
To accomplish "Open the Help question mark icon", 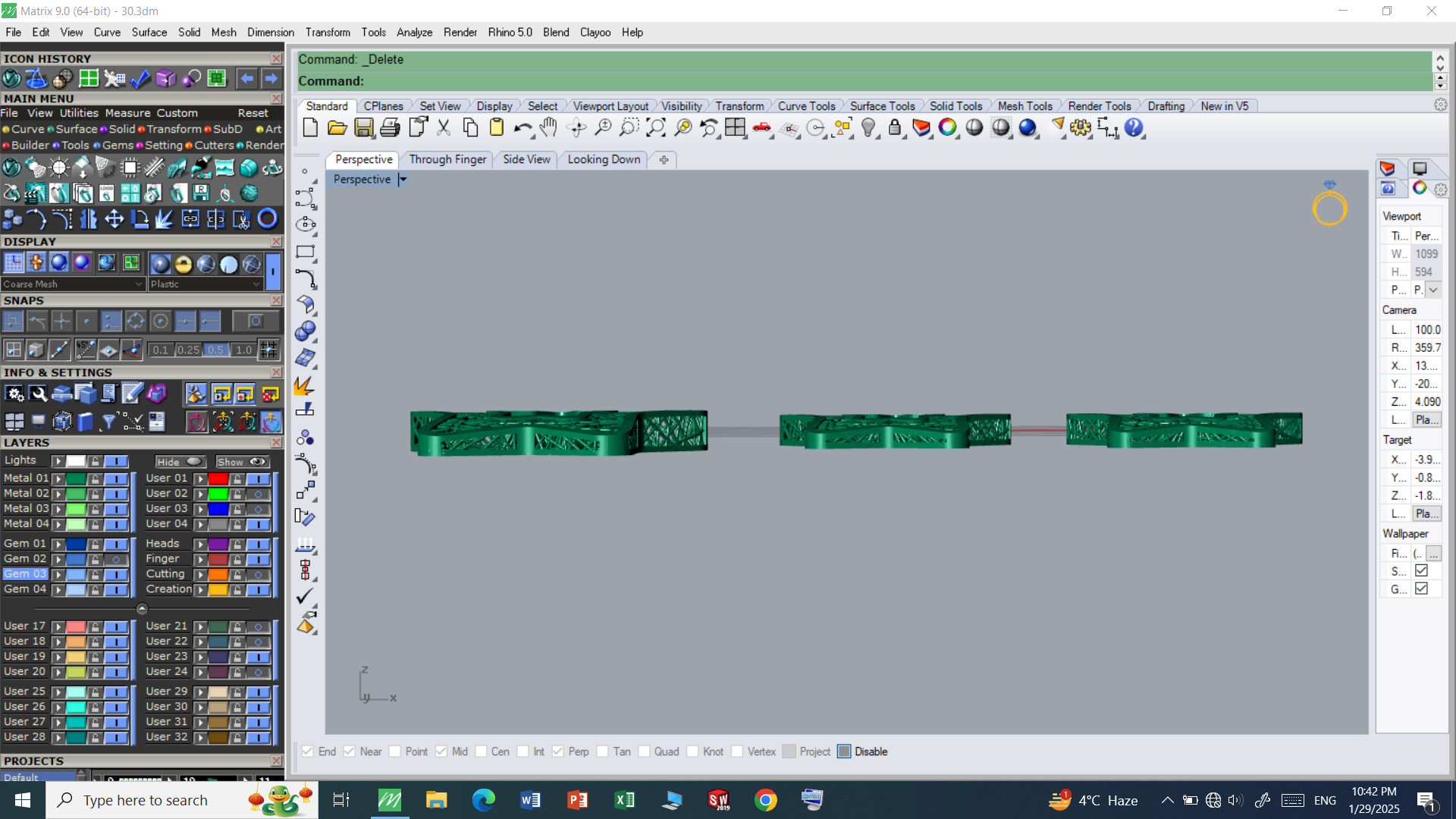I will [x=1134, y=128].
